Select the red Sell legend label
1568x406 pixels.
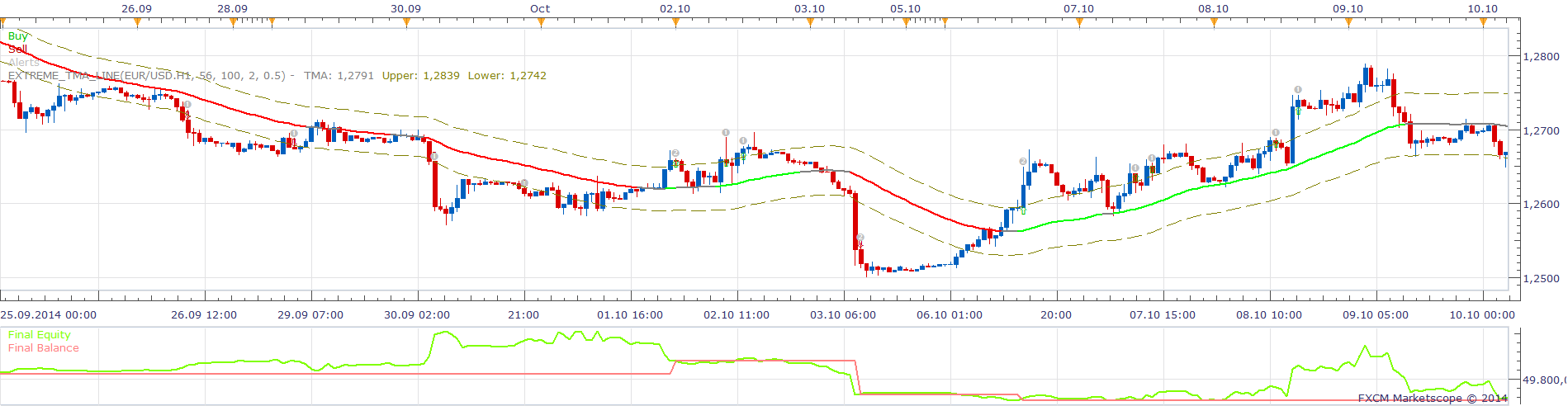click(x=17, y=50)
